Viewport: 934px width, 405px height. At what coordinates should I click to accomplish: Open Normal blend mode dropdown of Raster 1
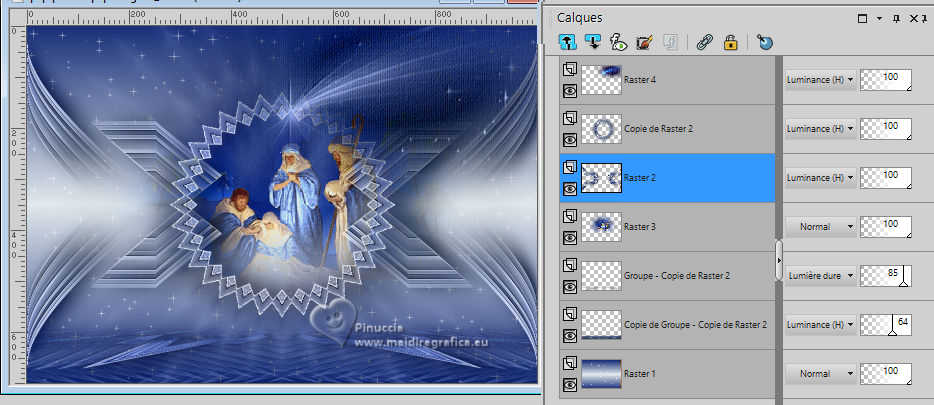[820, 373]
